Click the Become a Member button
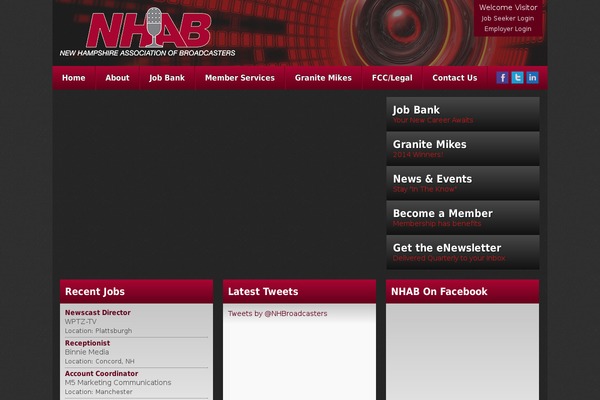600x400 pixels. point(463,217)
